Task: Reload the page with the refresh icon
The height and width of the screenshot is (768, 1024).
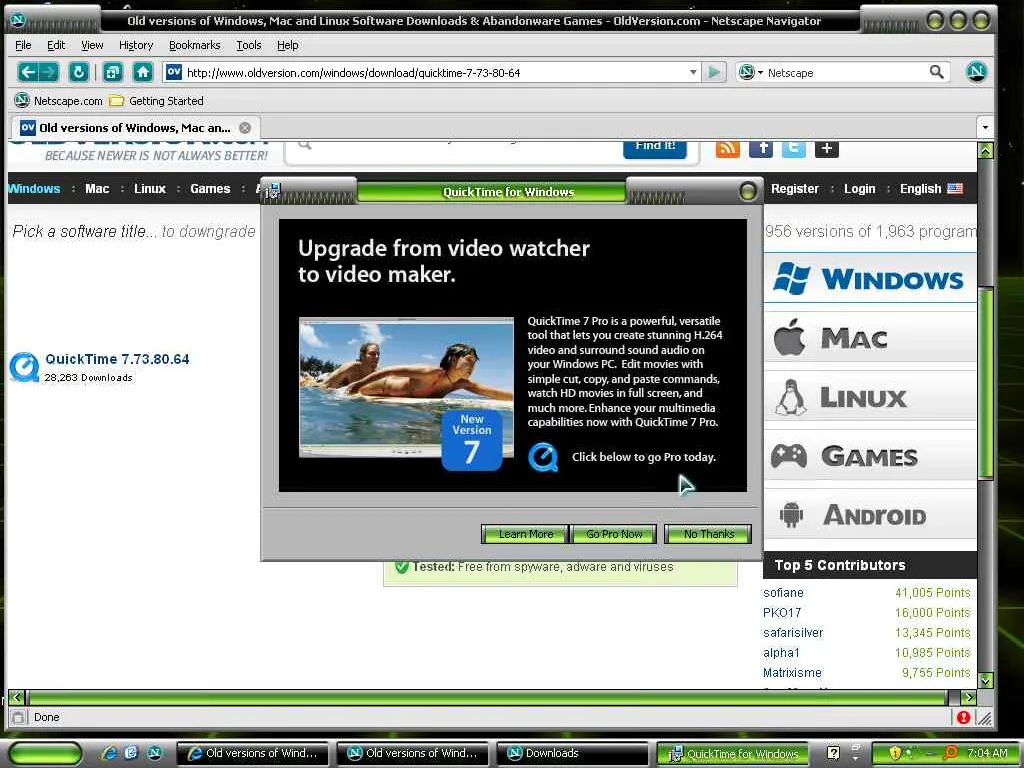Action: click(x=78, y=72)
